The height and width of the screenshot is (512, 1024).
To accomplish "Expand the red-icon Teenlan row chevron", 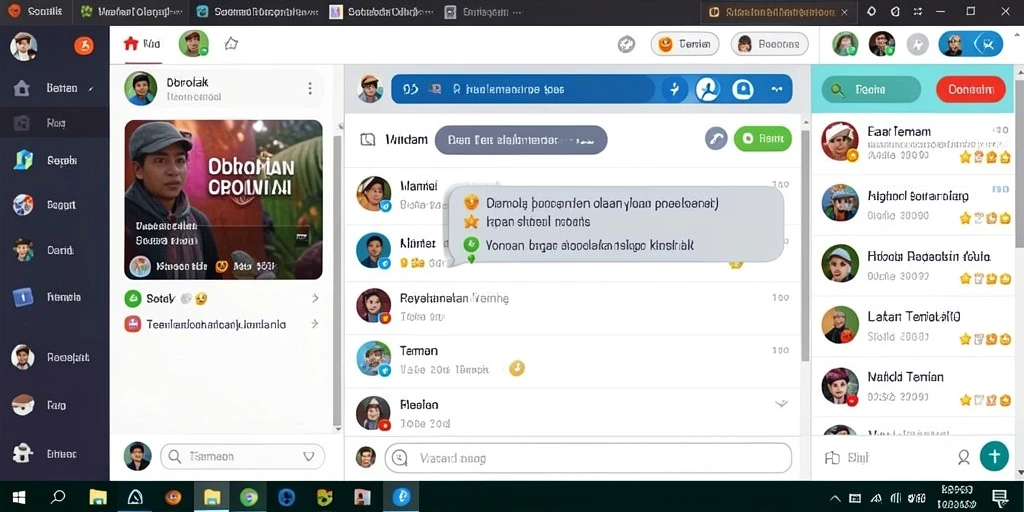I will tap(315, 324).
